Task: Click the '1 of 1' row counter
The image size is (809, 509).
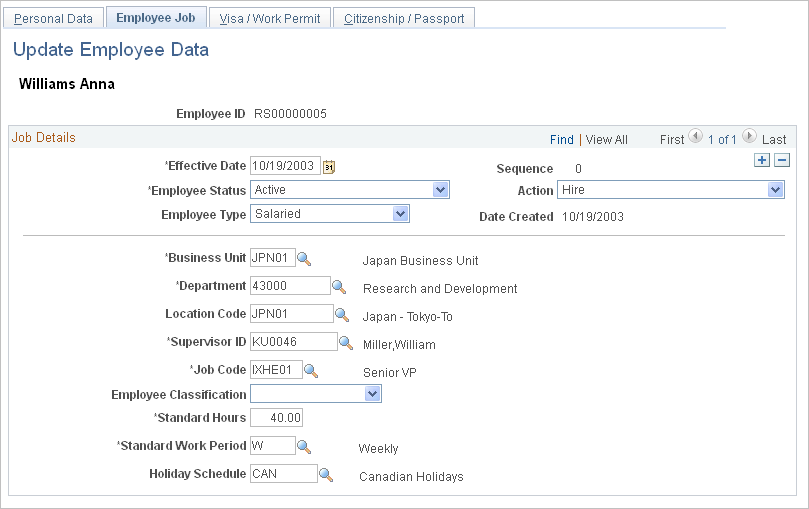Action: click(x=722, y=140)
